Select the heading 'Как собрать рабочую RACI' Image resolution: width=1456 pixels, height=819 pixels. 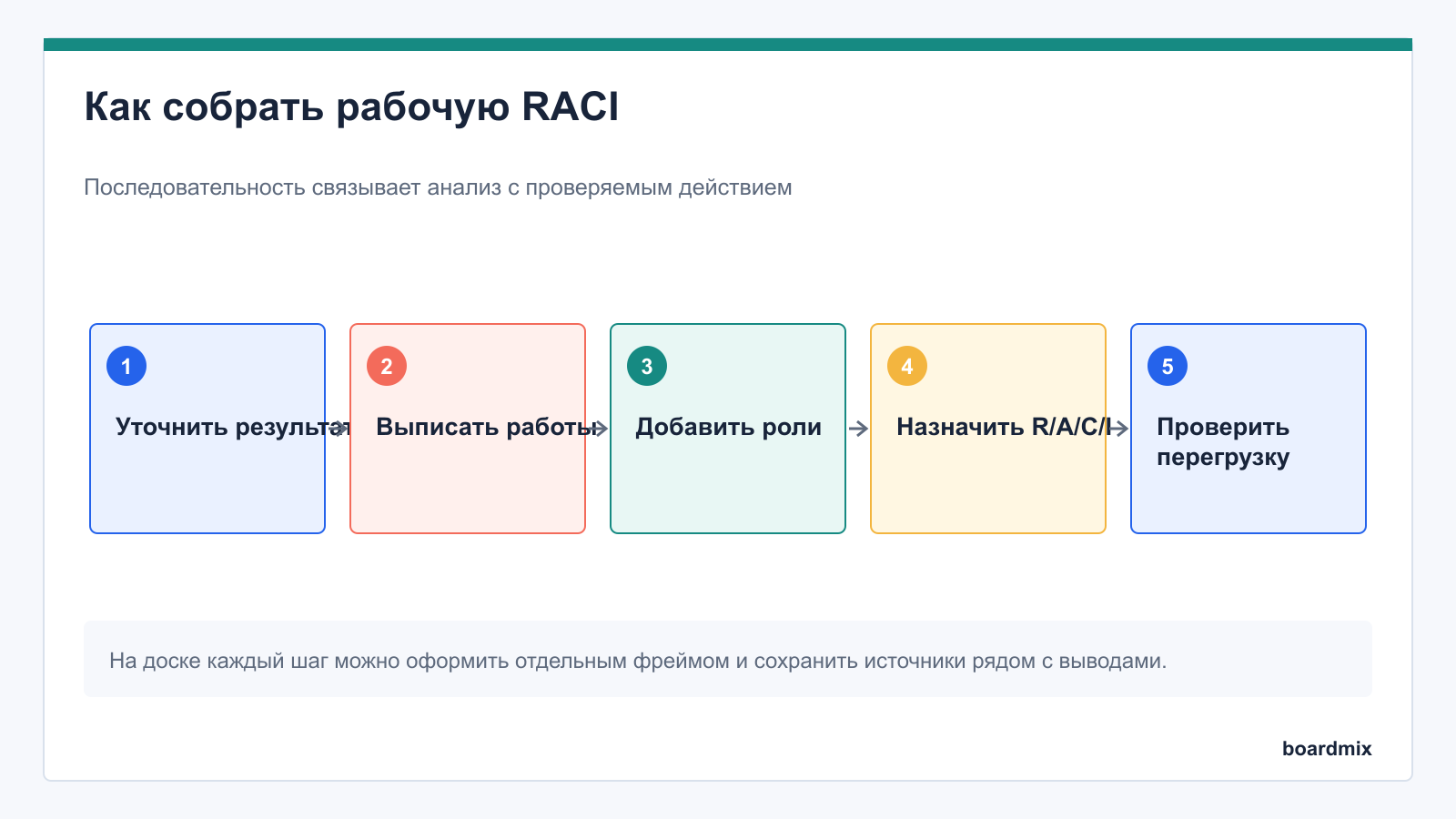pyautogui.click(x=351, y=107)
